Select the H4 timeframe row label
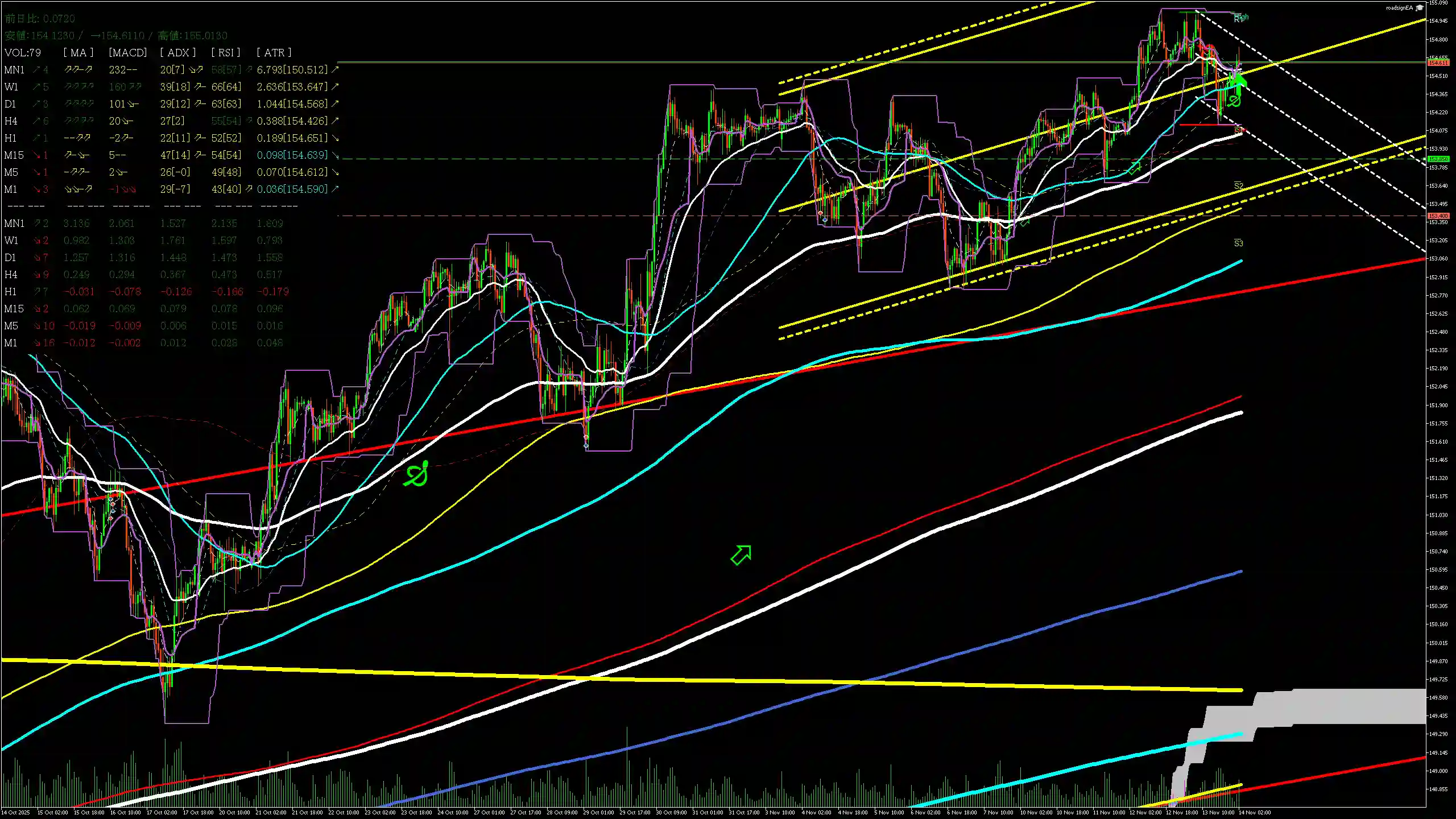The image size is (1456, 819). point(11,121)
